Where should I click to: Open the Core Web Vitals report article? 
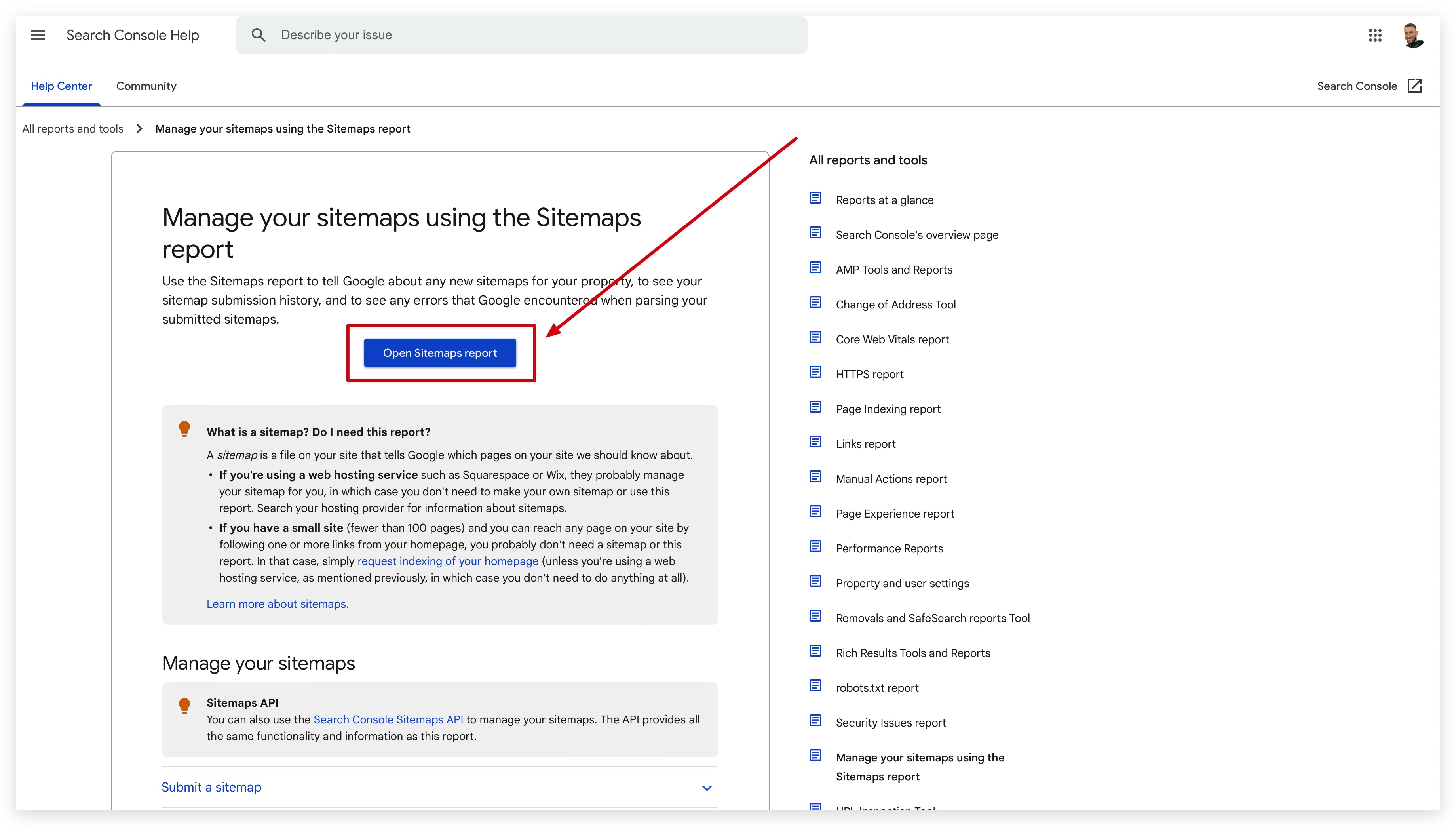coord(892,339)
